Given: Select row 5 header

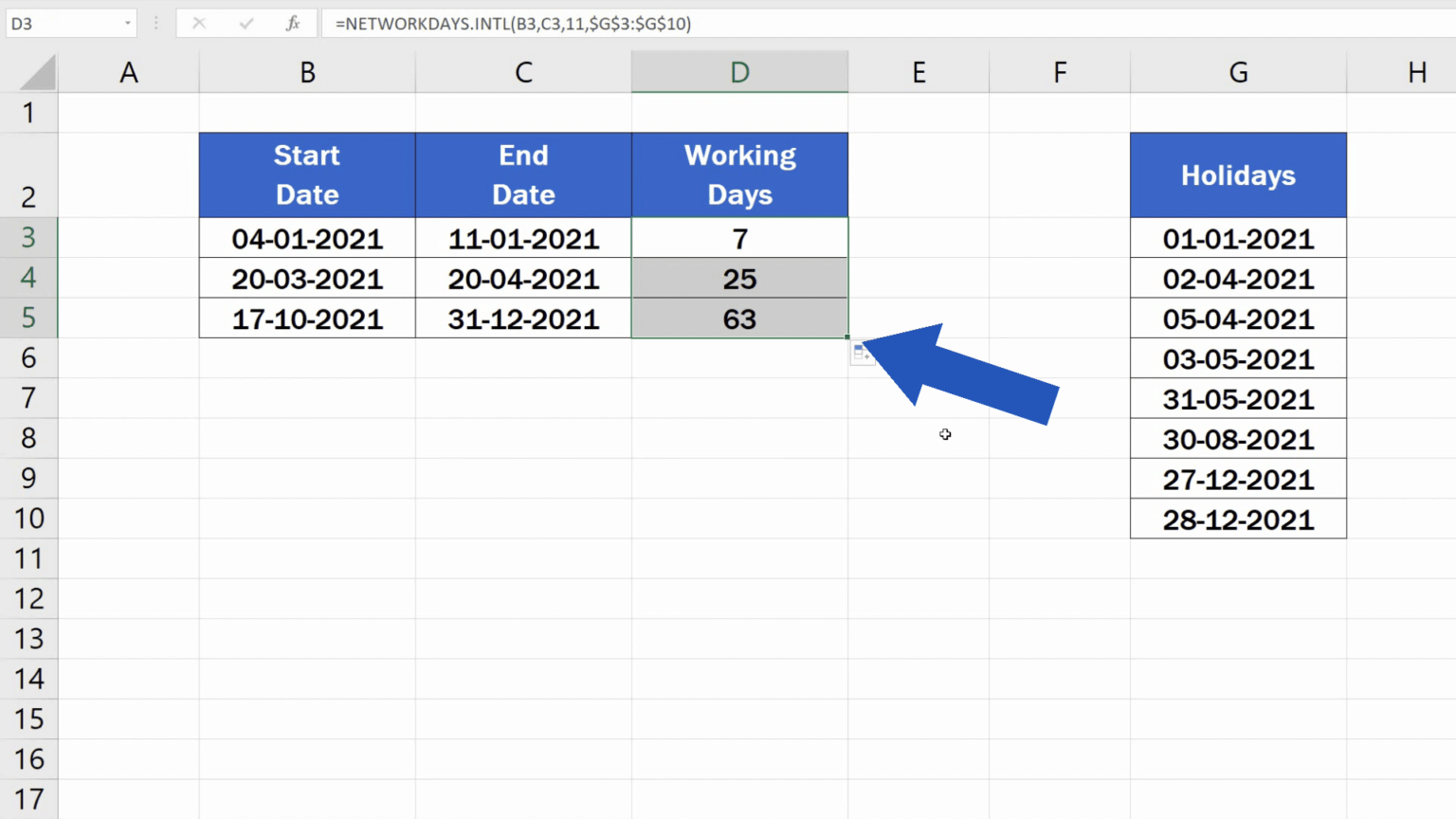Looking at the screenshot, I should pyautogui.click(x=28, y=318).
